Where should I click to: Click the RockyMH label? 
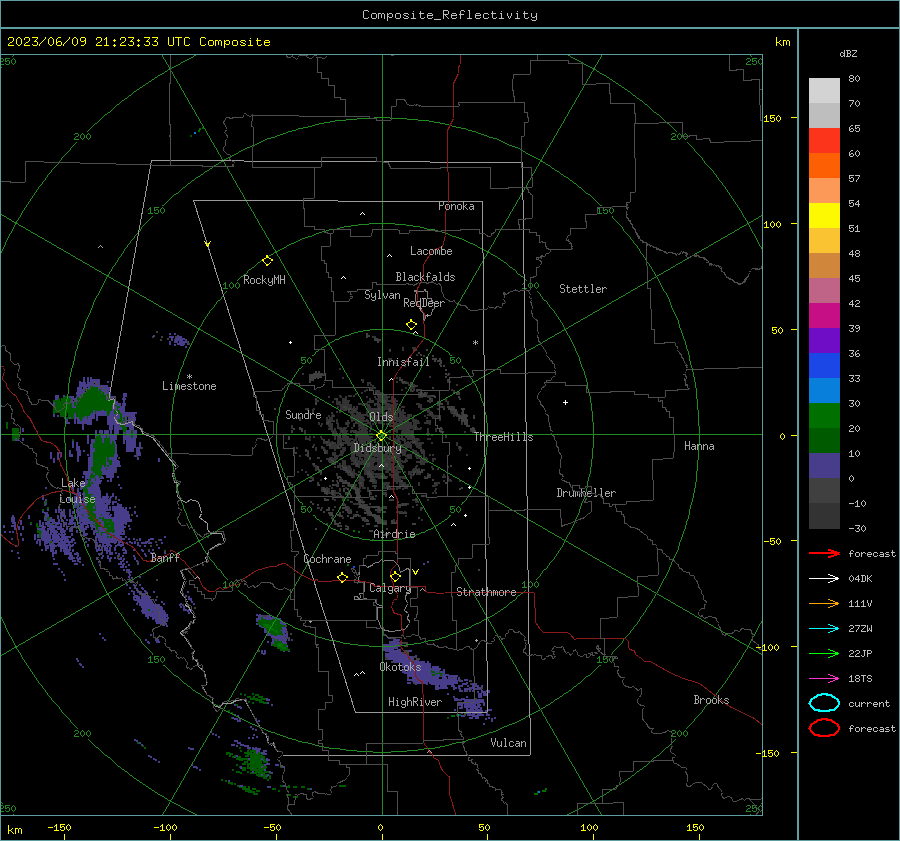click(x=264, y=280)
